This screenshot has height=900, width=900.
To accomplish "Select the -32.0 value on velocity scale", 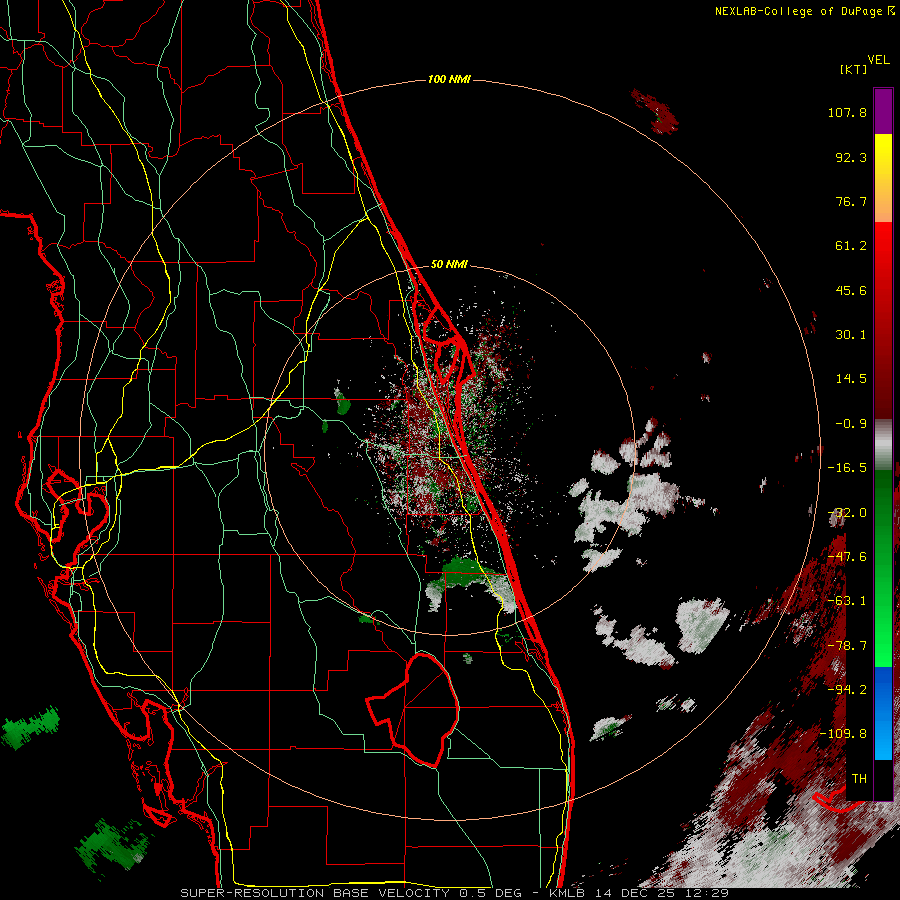I will pos(847,513).
